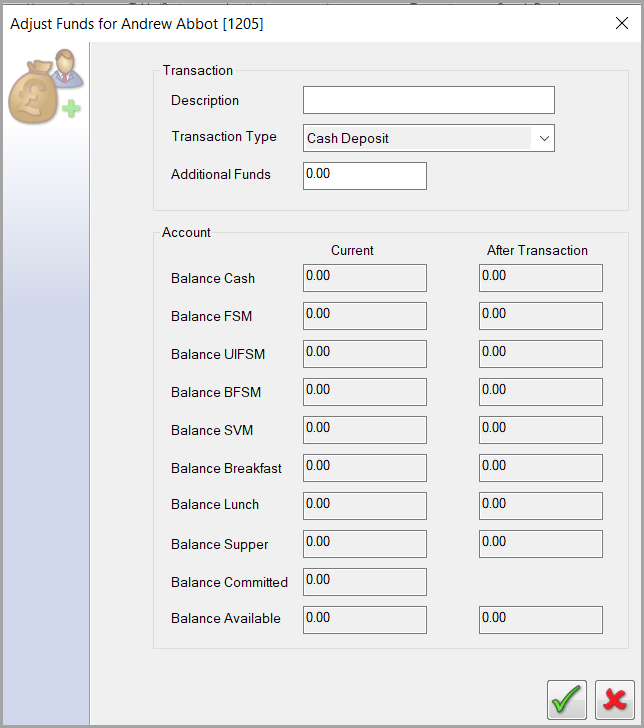Viewport: 644px width, 728px height.
Task: Click After Transaction Balance FSM field
Action: 541,316
